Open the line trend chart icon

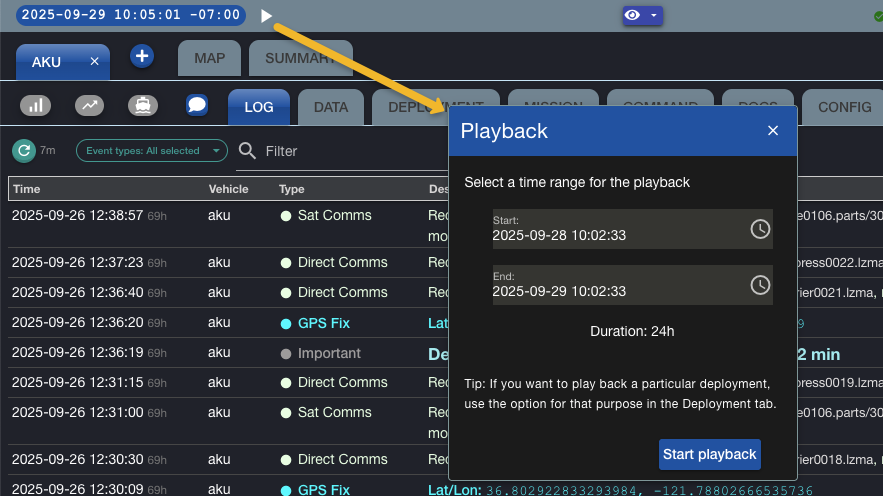(x=90, y=105)
